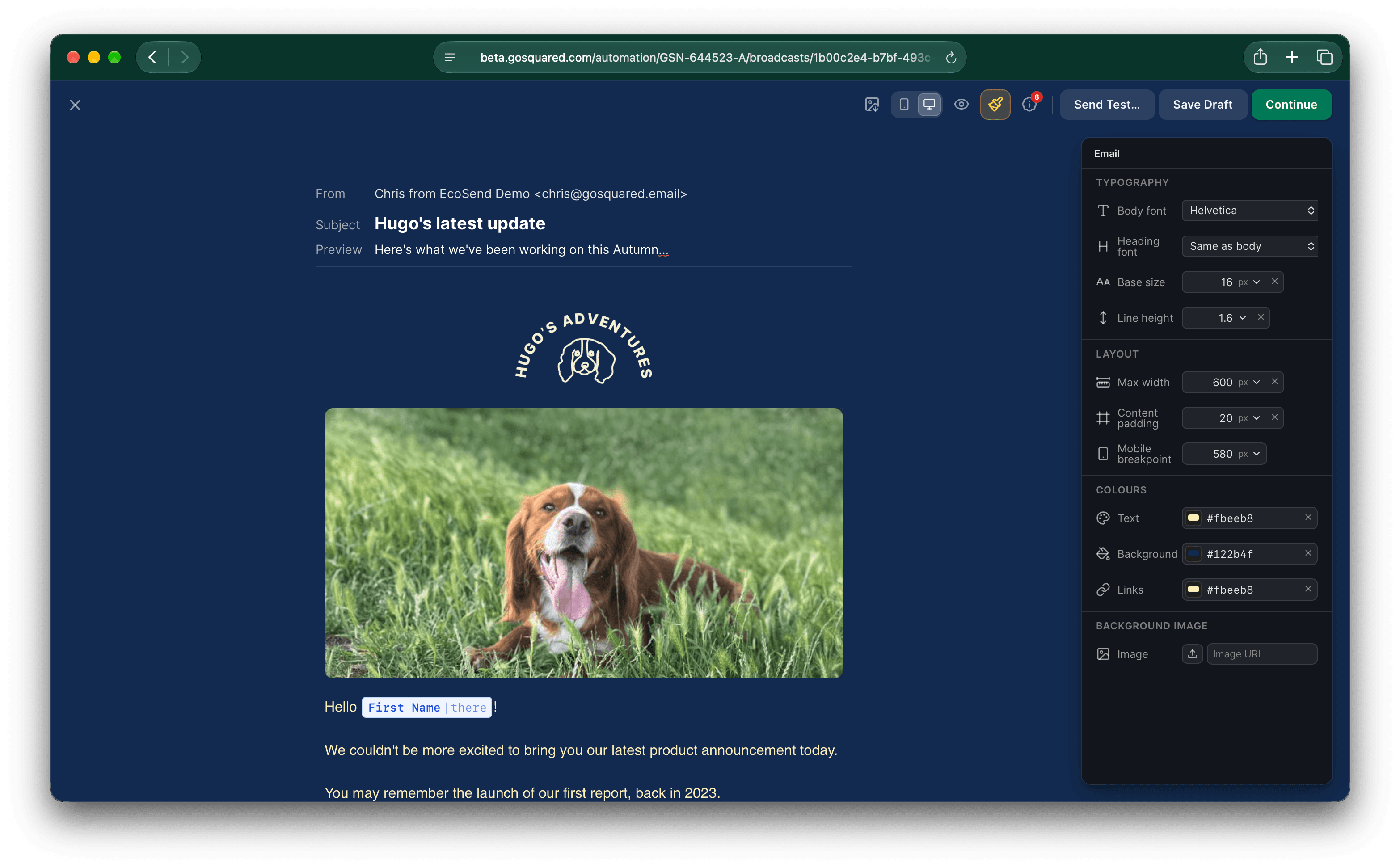Click the Email panel header

1206,153
